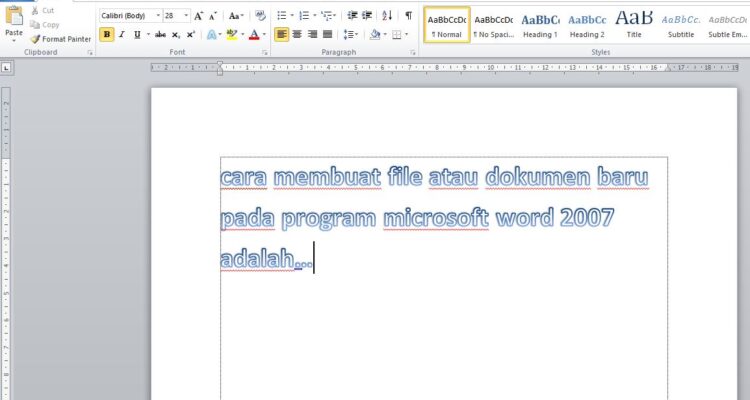
Task: Open the Calibri (Body) font name dropdown
Action: [158, 16]
